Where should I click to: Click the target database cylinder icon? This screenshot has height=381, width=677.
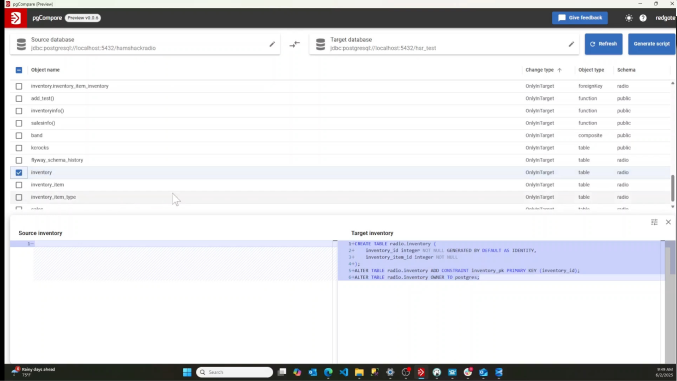pos(320,44)
